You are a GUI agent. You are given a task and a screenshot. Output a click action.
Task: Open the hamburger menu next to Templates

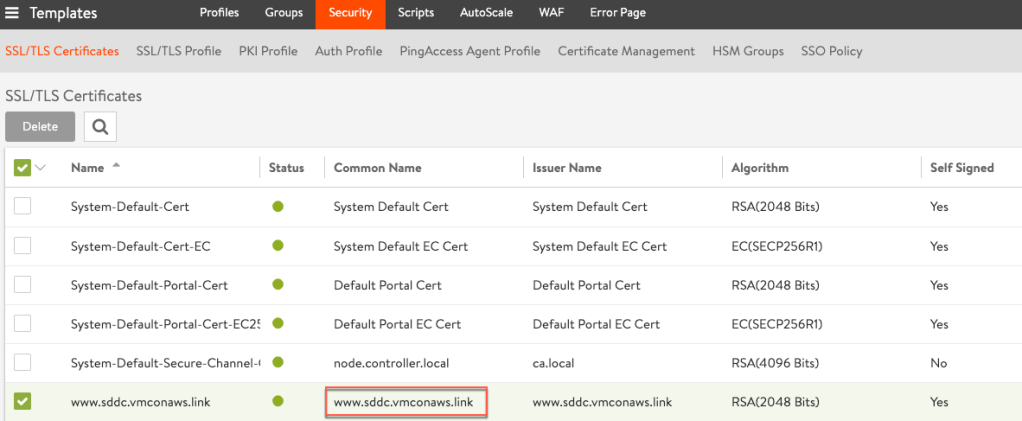click(x=13, y=13)
